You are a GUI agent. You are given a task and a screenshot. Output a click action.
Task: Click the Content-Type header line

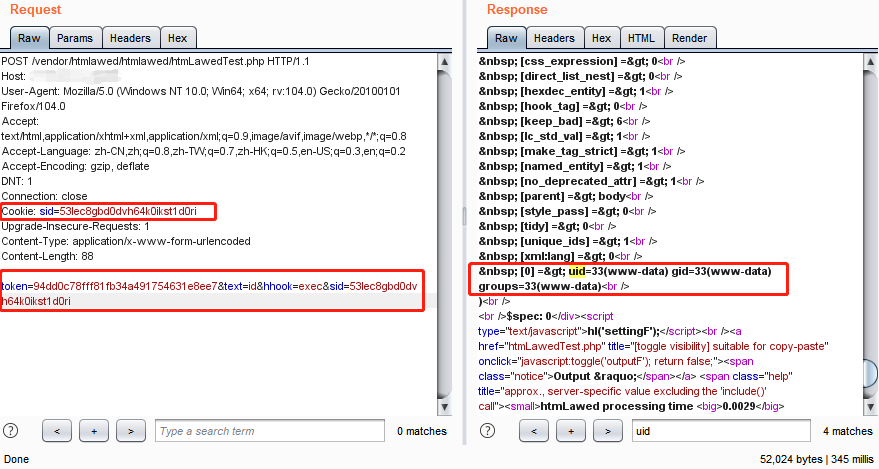tap(126, 241)
